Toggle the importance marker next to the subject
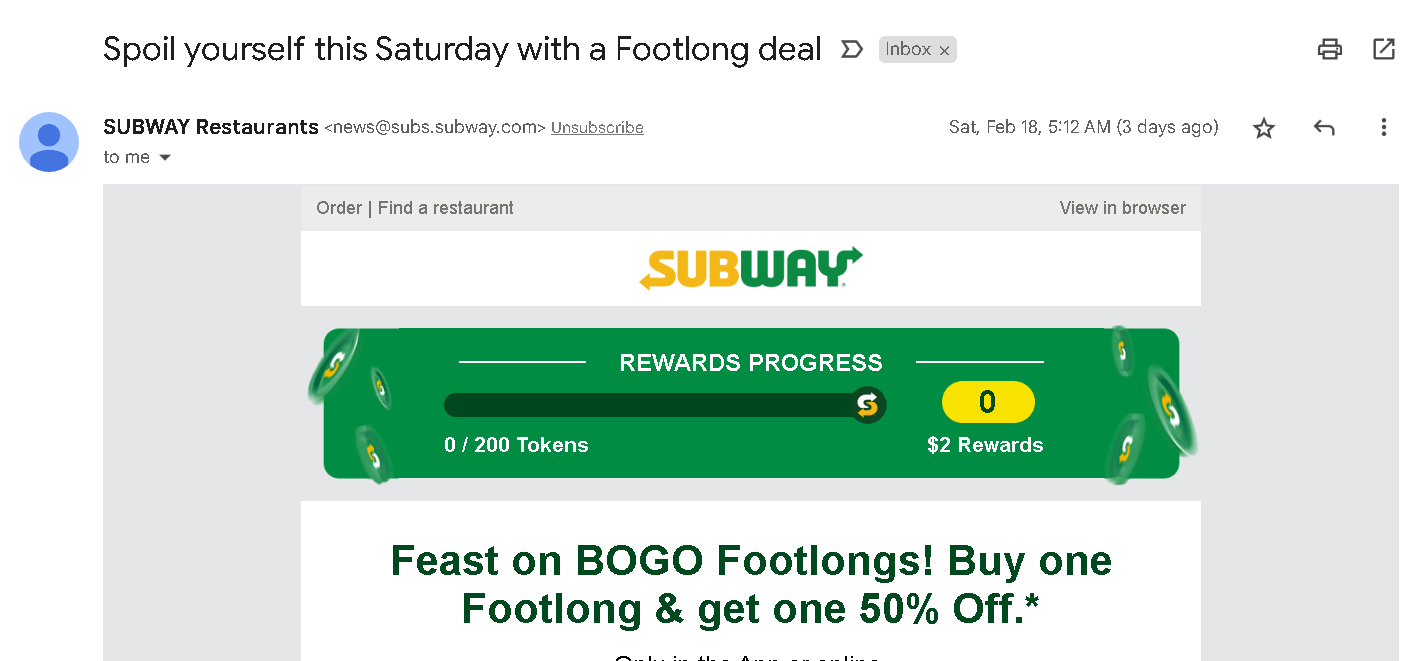 851,49
